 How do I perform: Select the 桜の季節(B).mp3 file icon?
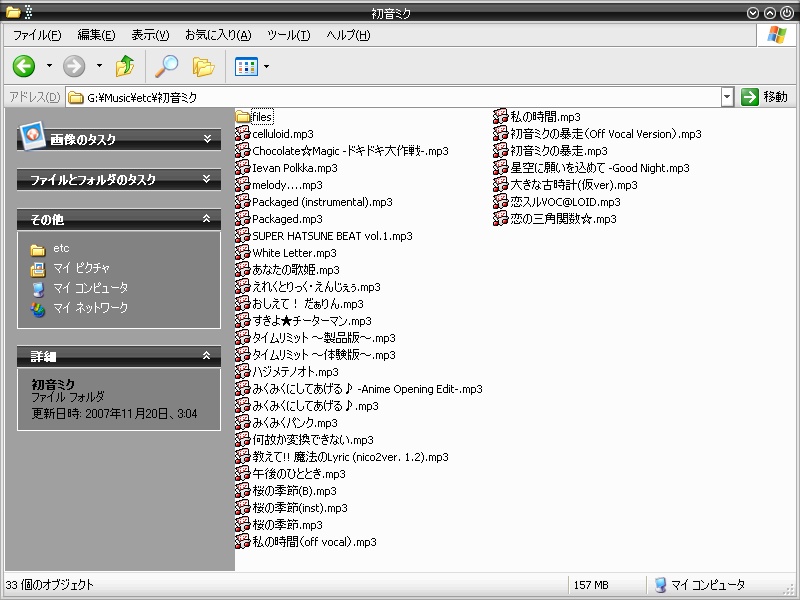243,490
